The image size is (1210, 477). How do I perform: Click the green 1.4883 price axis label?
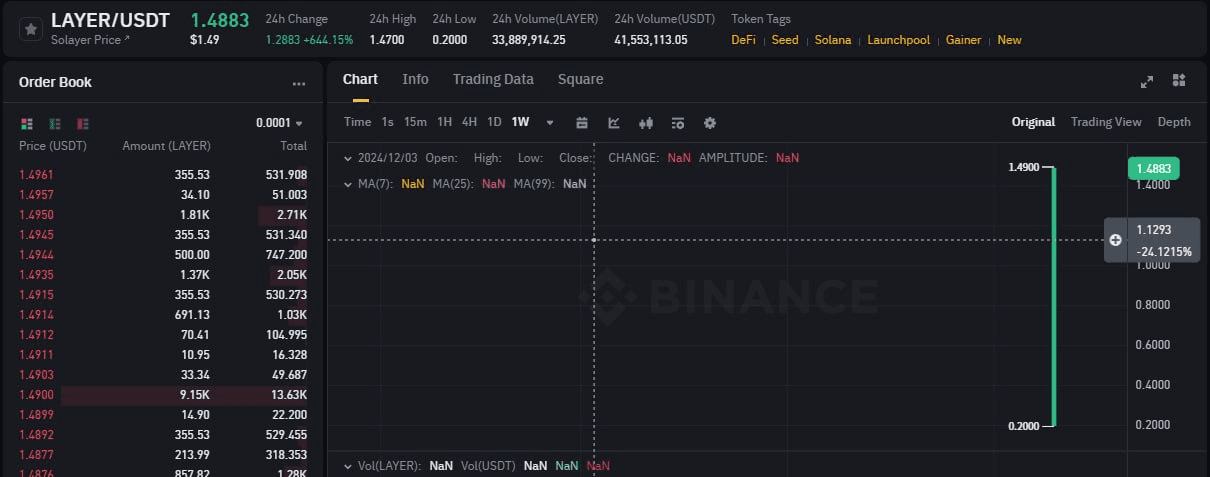coord(1152,168)
